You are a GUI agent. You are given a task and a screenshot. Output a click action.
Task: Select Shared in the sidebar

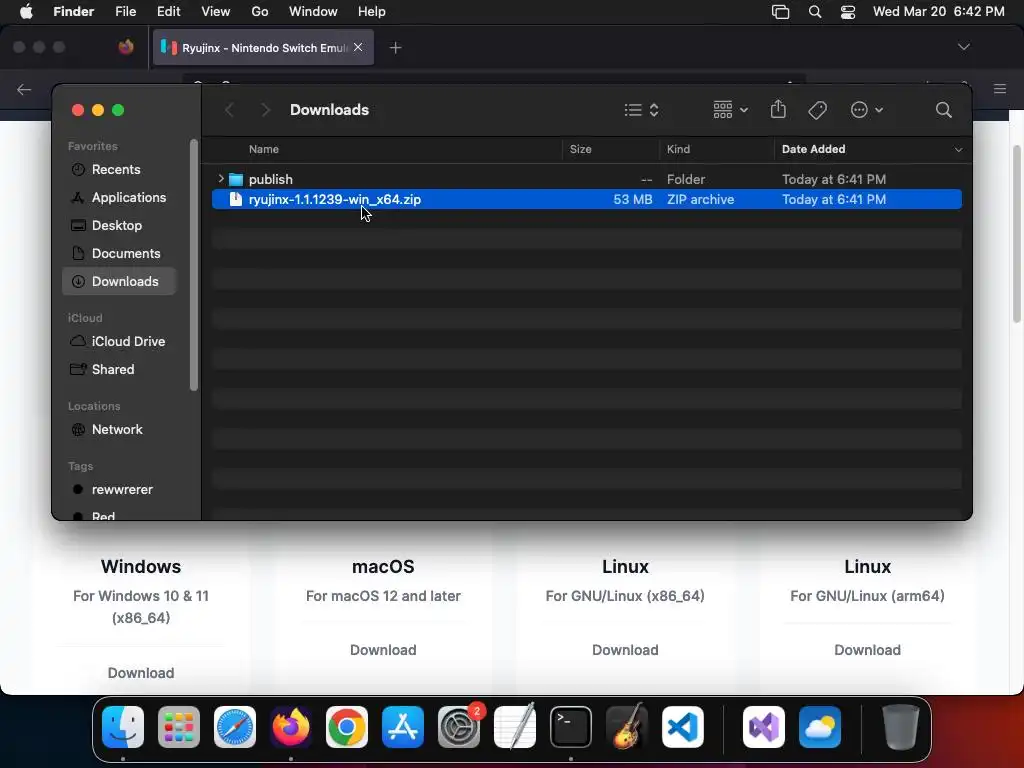click(x=120, y=370)
